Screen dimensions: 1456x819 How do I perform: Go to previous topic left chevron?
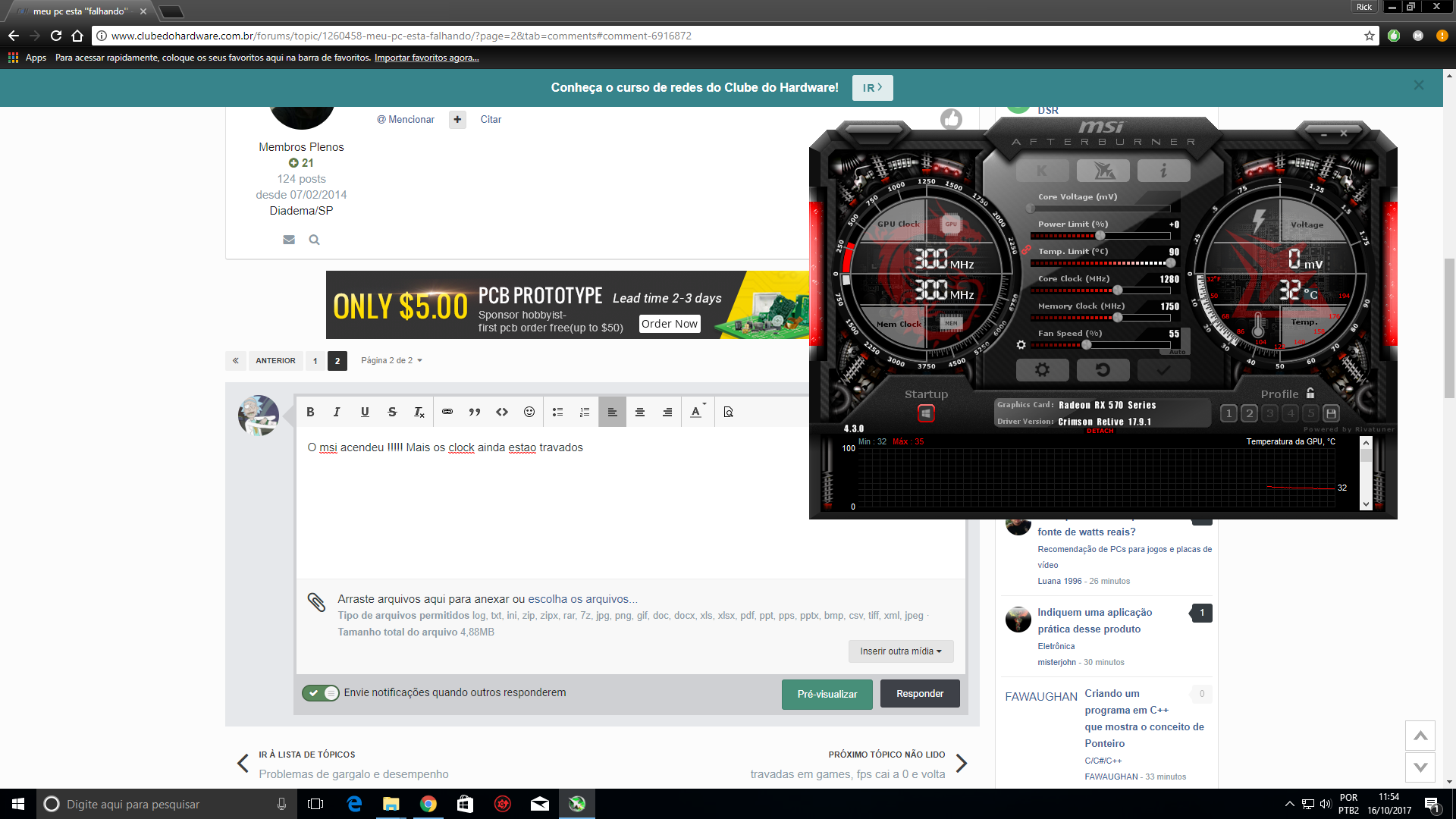(x=243, y=764)
